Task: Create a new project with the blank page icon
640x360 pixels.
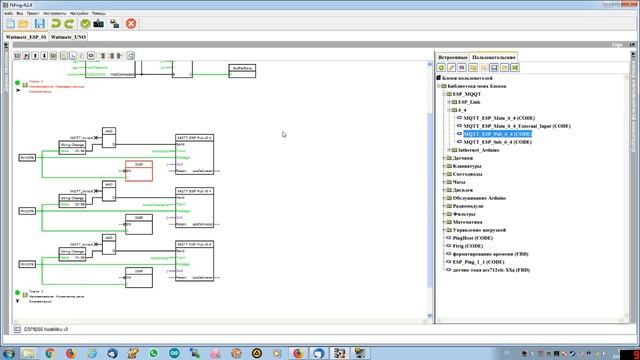Action: coord(10,24)
